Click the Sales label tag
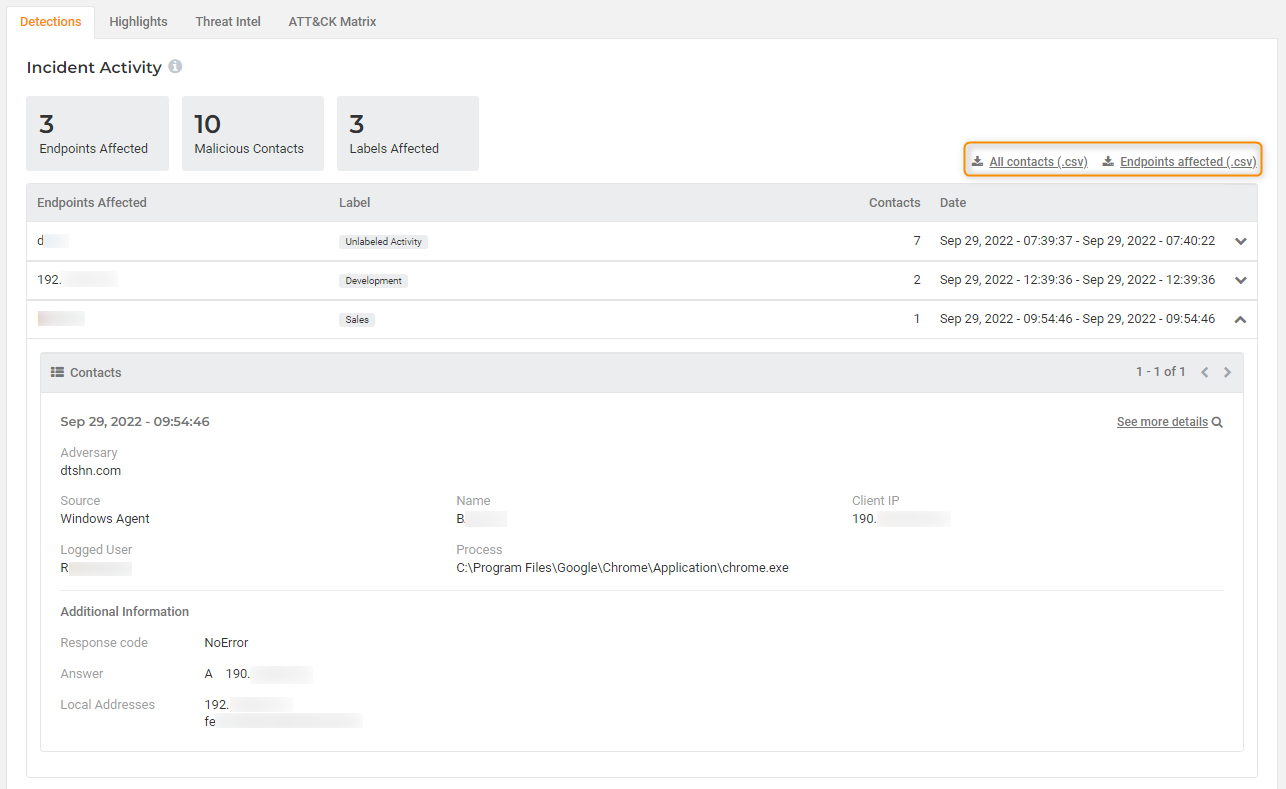The image size is (1286, 789). click(357, 320)
